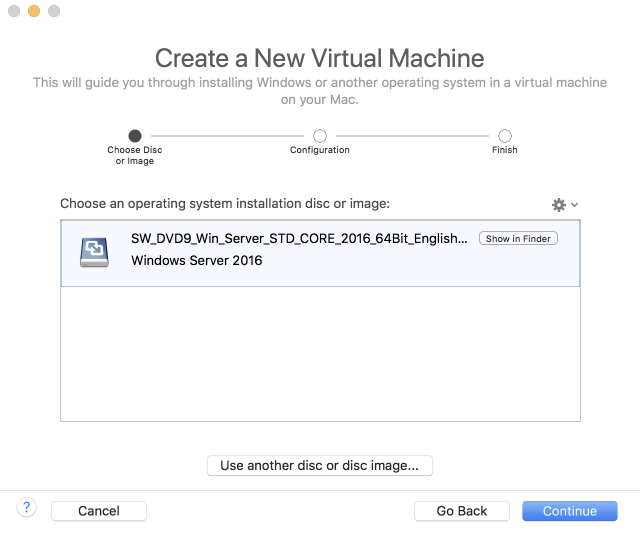Click the filled Choose Disc step circle
This screenshot has height=533, width=640.
click(x=135, y=136)
